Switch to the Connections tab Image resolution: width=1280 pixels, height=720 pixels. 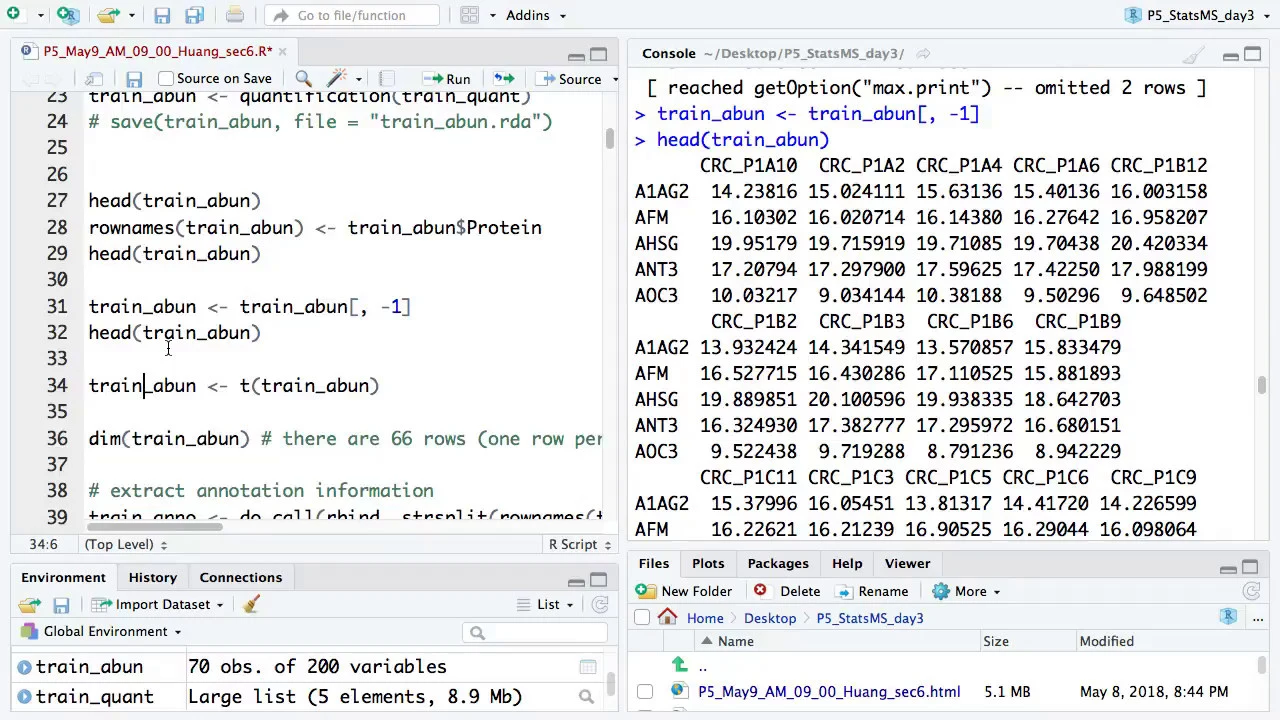pyautogui.click(x=240, y=577)
